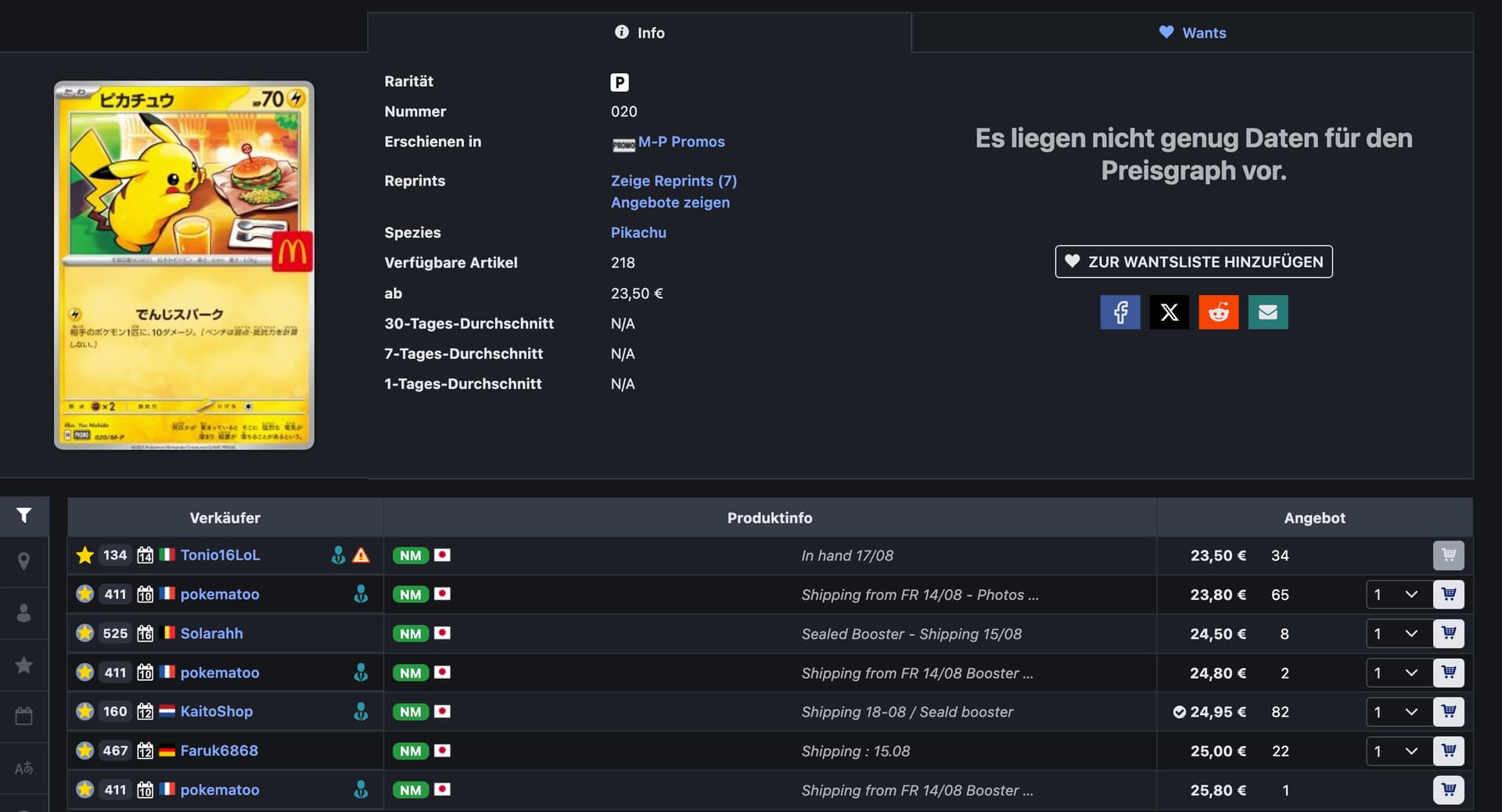Add pokematoo's 24,80 € offer to cart

click(1449, 673)
